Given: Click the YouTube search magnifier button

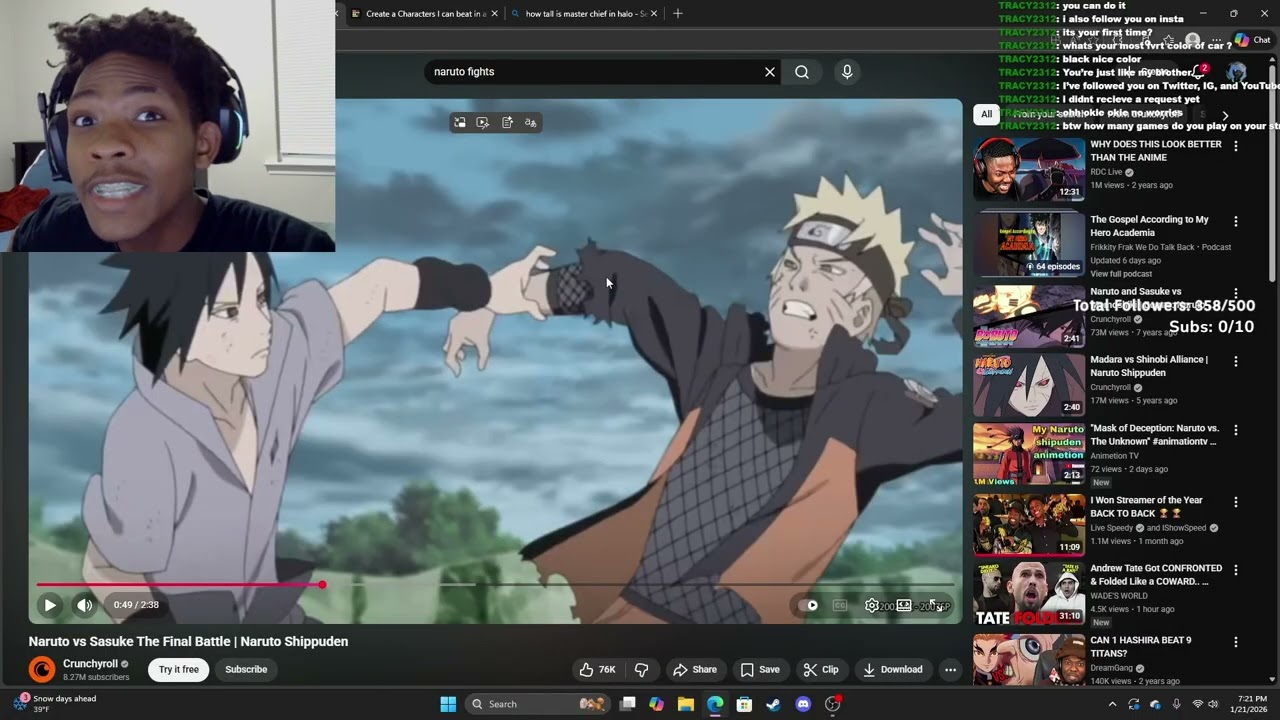Looking at the screenshot, I should pyautogui.click(x=802, y=72).
